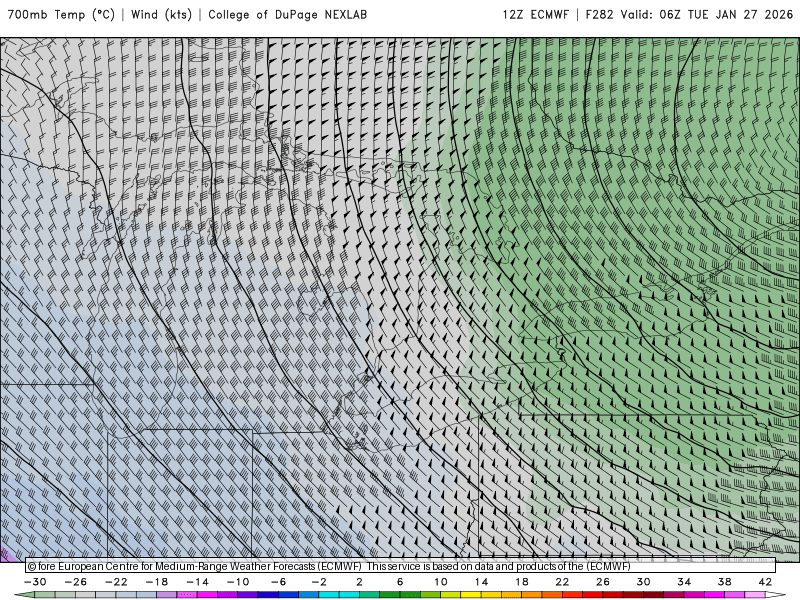Click the -10 legend value
800x600 pixels.
coord(238,582)
